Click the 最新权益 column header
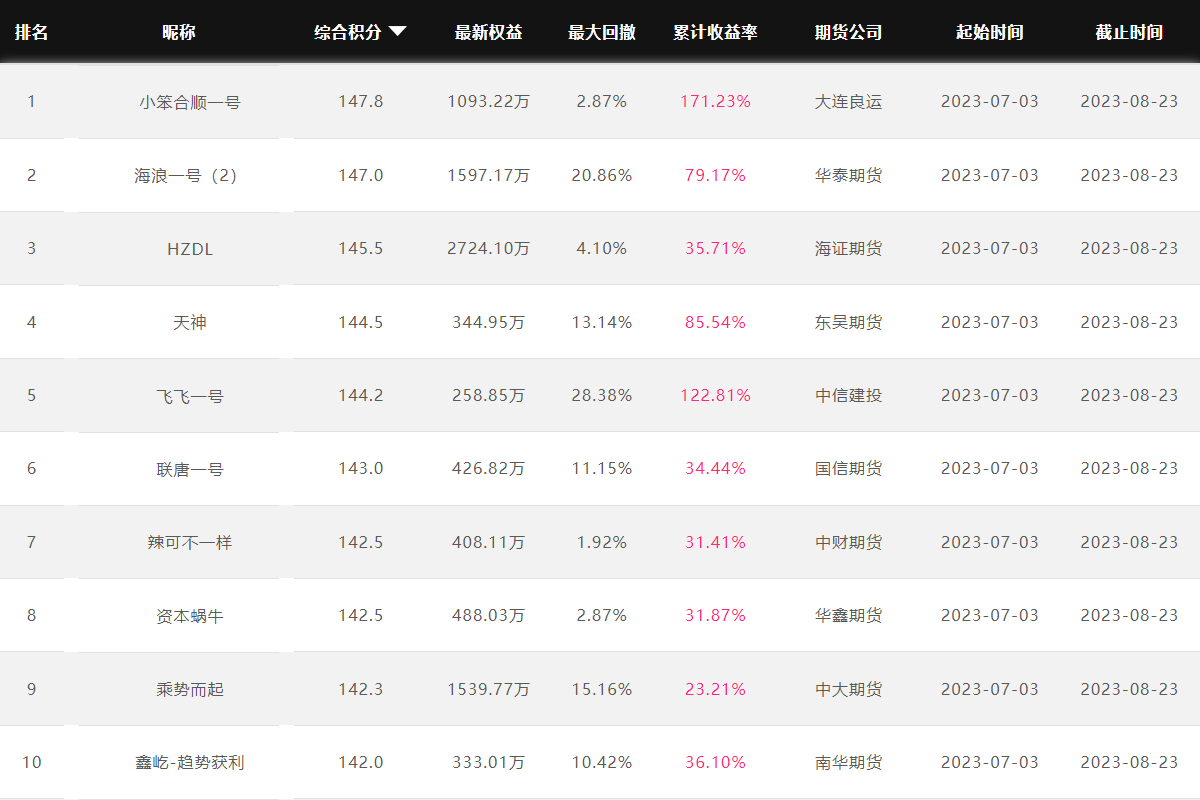This screenshot has height=800, width=1200. click(x=488, y=32)
